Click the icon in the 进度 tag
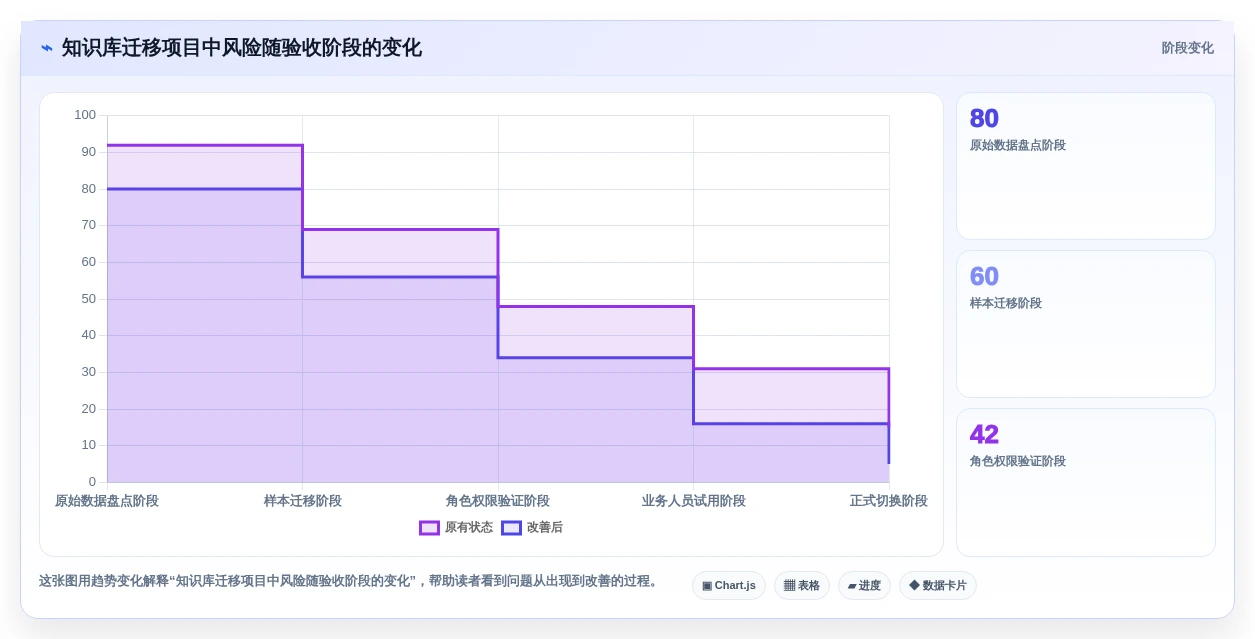This screenshot has width=1255, height=639. tap(852, 586)
